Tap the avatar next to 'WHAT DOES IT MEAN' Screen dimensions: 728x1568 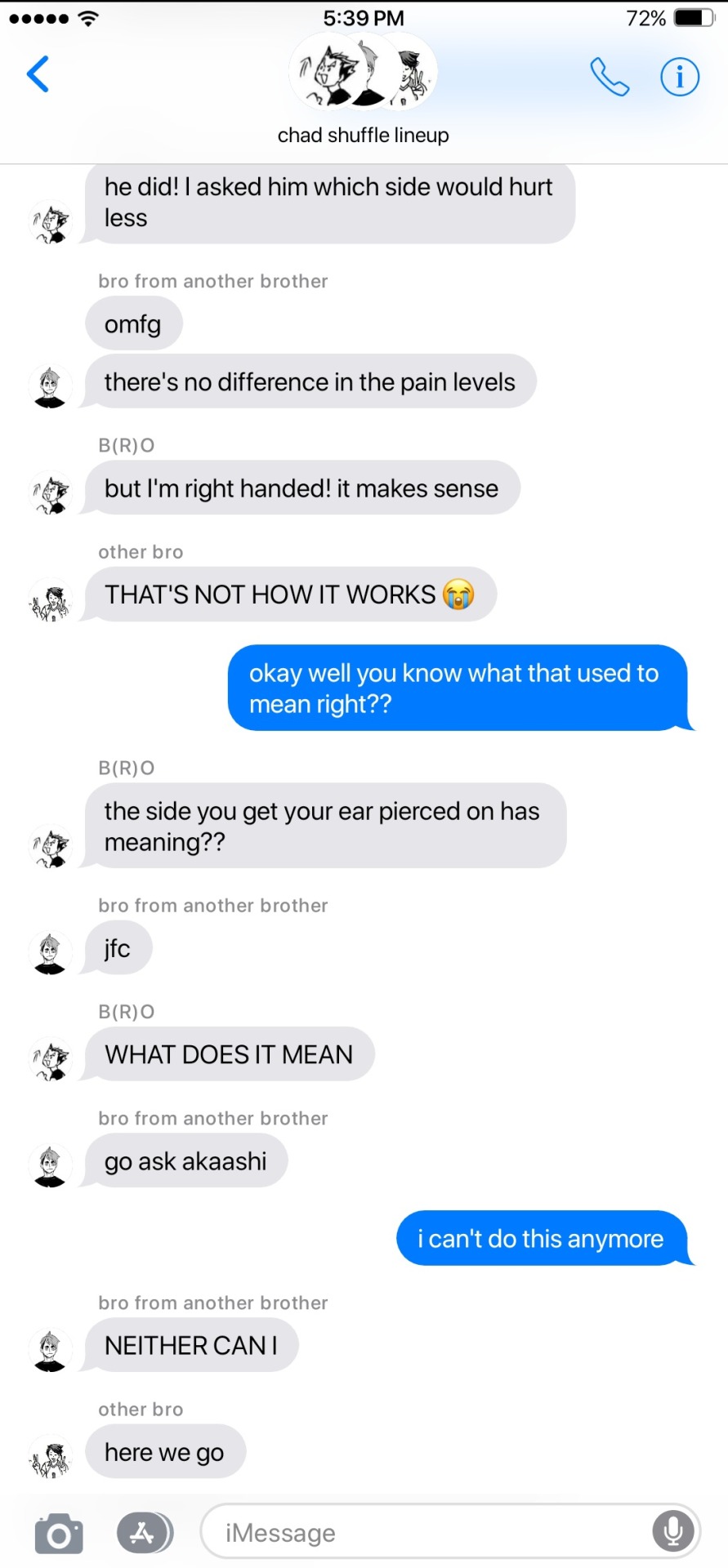51,1059
